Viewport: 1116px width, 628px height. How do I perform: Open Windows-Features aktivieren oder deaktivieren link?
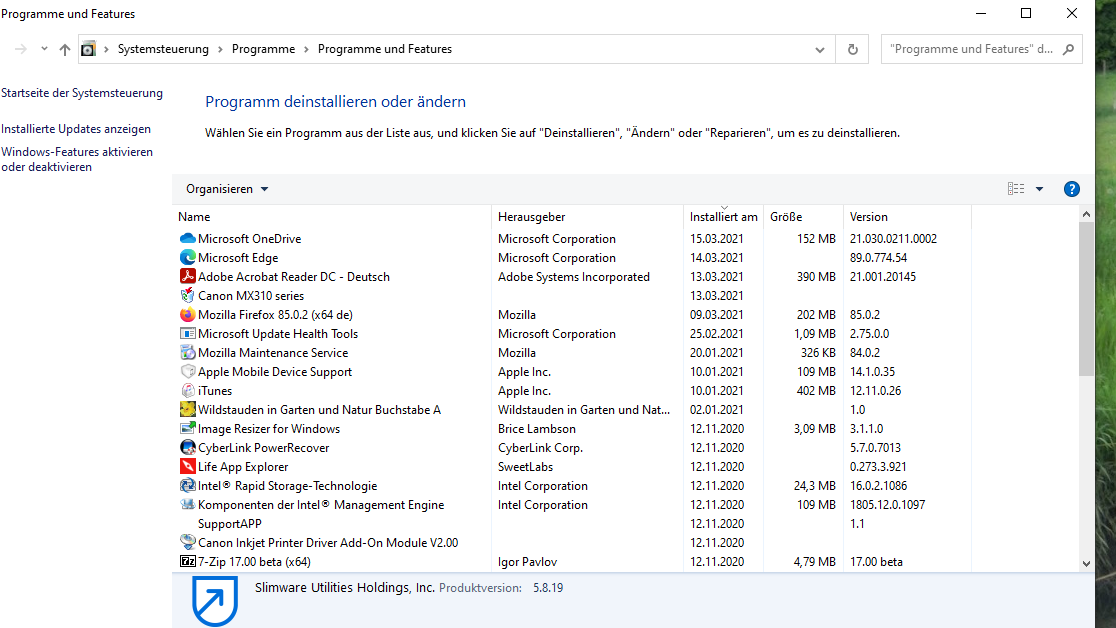pos(77,160)
